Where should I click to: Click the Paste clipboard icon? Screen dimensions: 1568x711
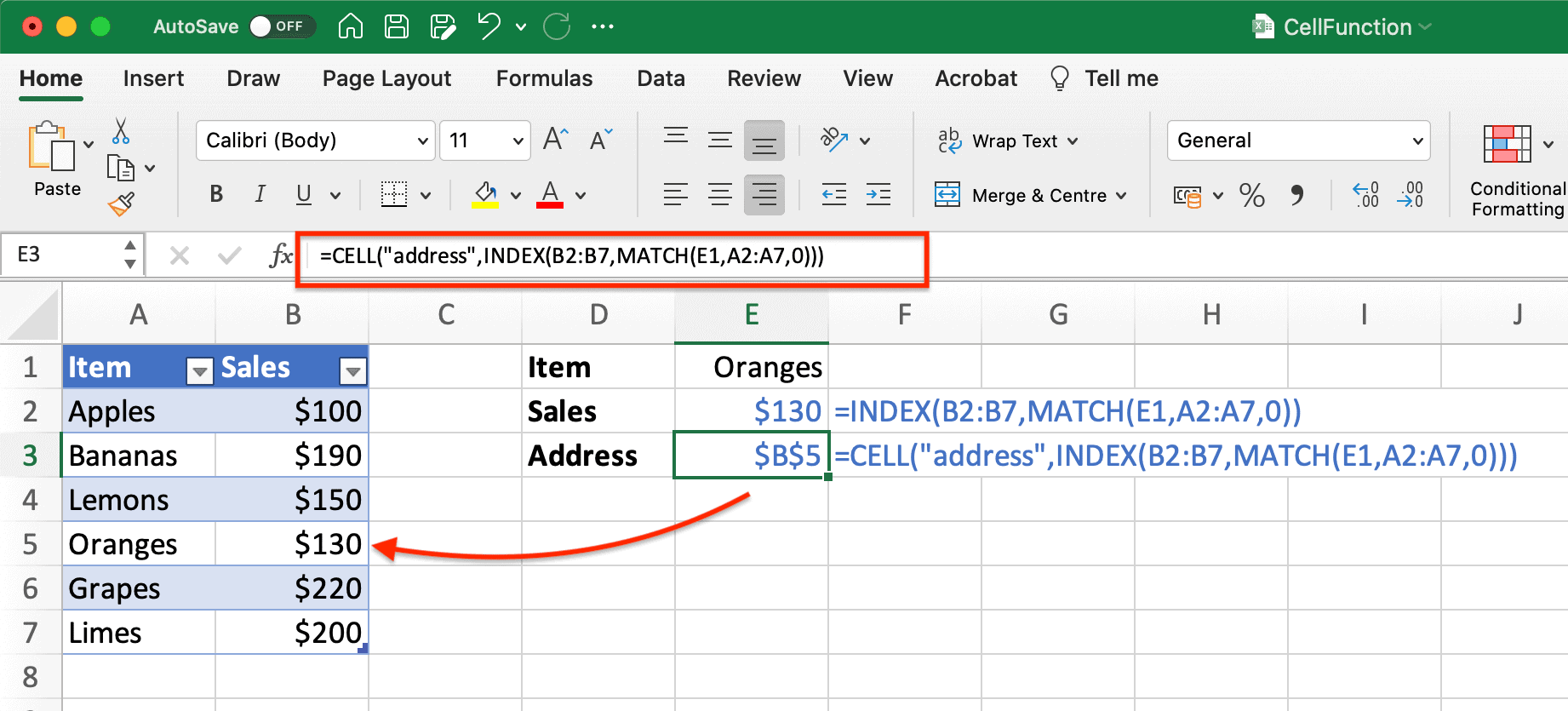(50, 147)
